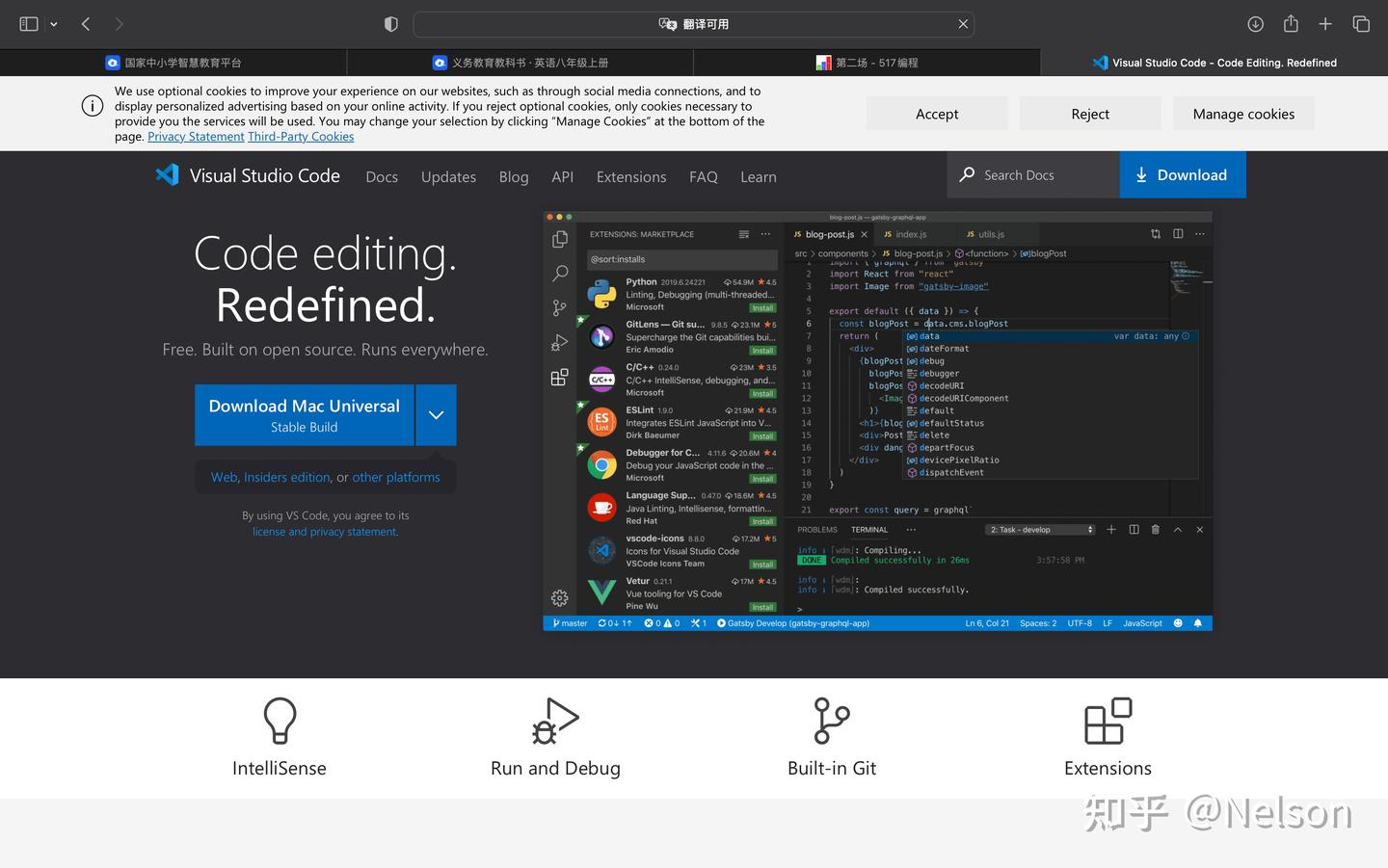Switch to the 第二场 - 517编程 tab
This screenshot has width=1388, height=868.
[867, 63]
